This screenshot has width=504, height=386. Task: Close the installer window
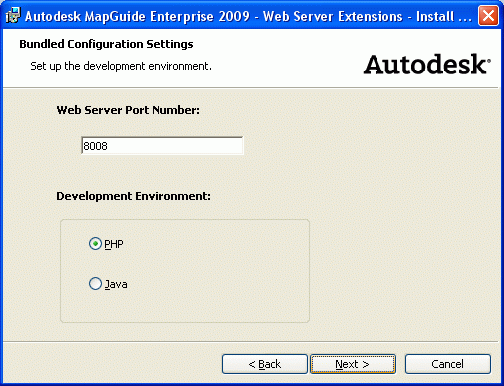(x=488, y=16)
